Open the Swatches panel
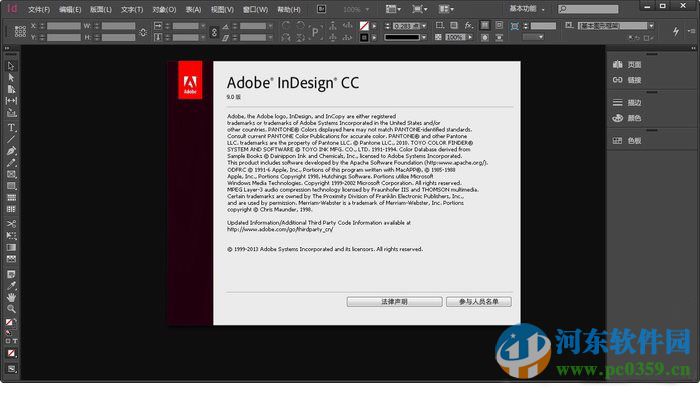 (x=627, y=141)
